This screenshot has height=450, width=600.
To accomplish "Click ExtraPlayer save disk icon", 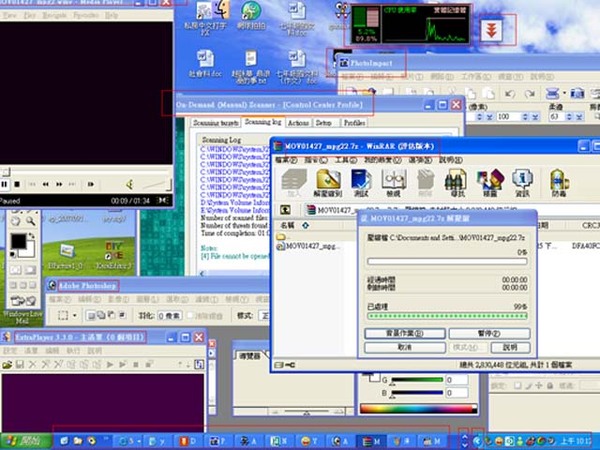I will pyautogui.click(x=20, y=364).
